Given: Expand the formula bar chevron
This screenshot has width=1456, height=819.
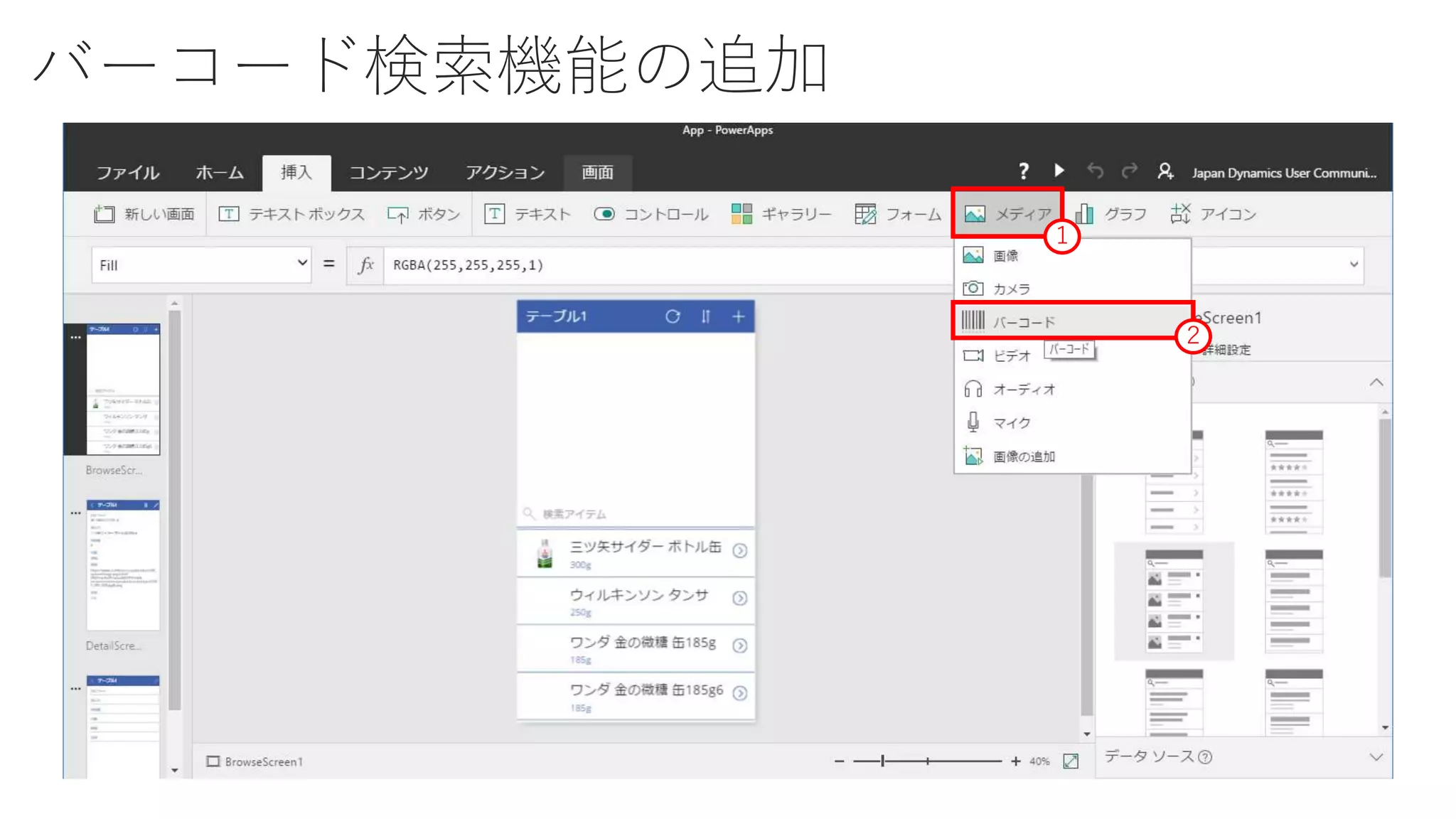Looking at the screenshot, I should [x=1354, y=264].
